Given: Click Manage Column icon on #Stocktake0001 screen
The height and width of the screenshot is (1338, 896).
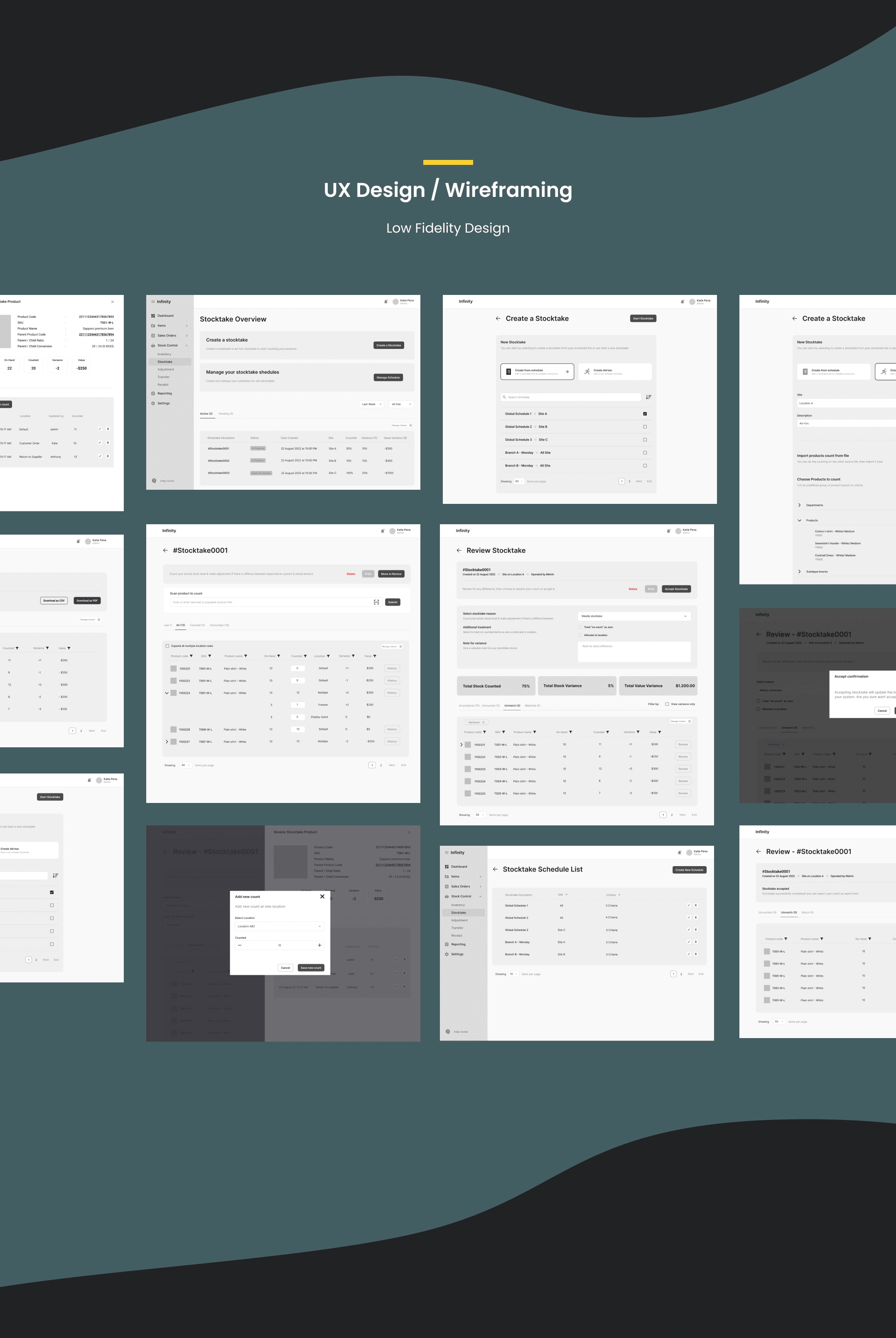Looking at the screenshot, I should pyautogui.click(x=400, y=646).
